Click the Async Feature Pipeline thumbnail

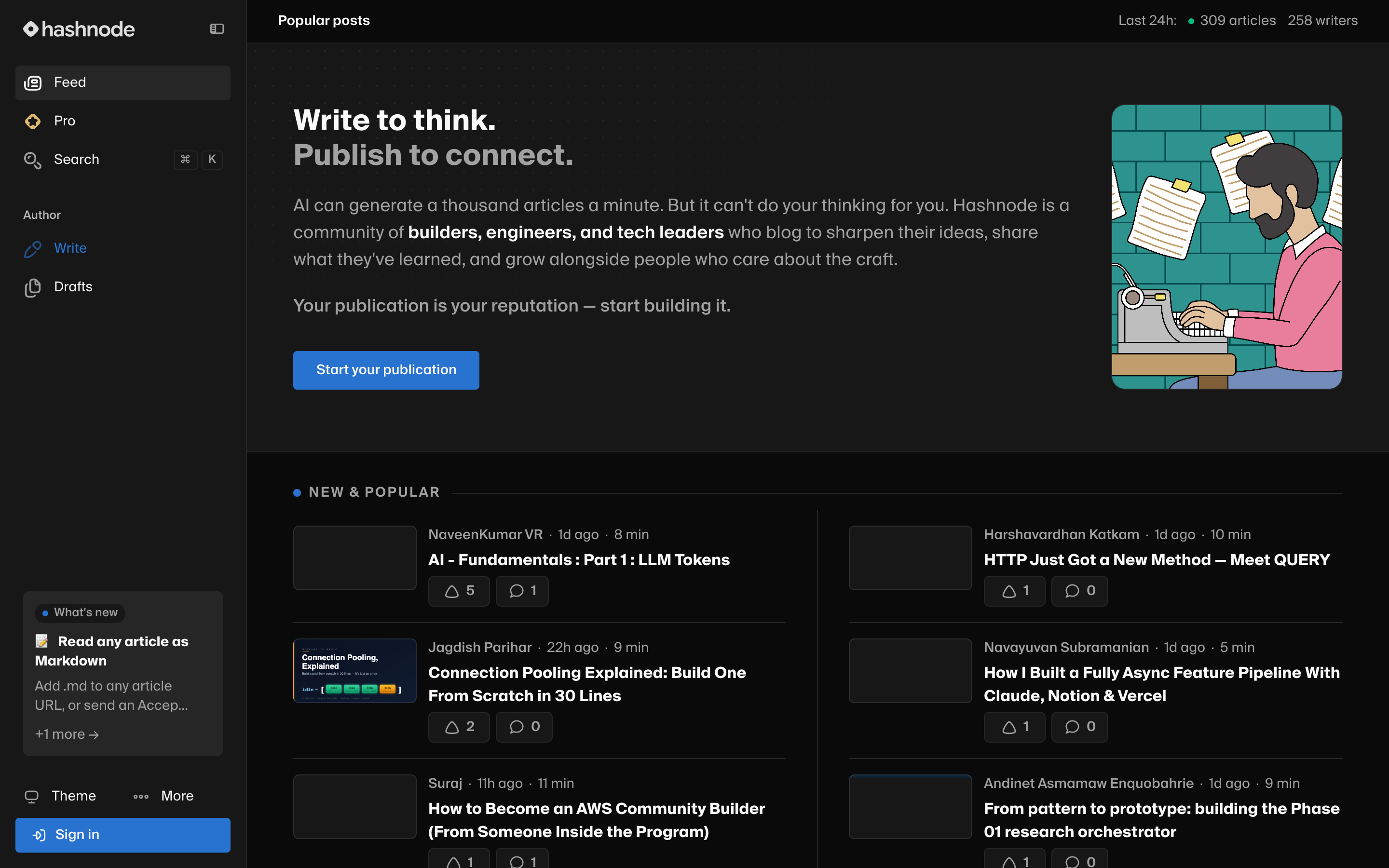point(910,670)
